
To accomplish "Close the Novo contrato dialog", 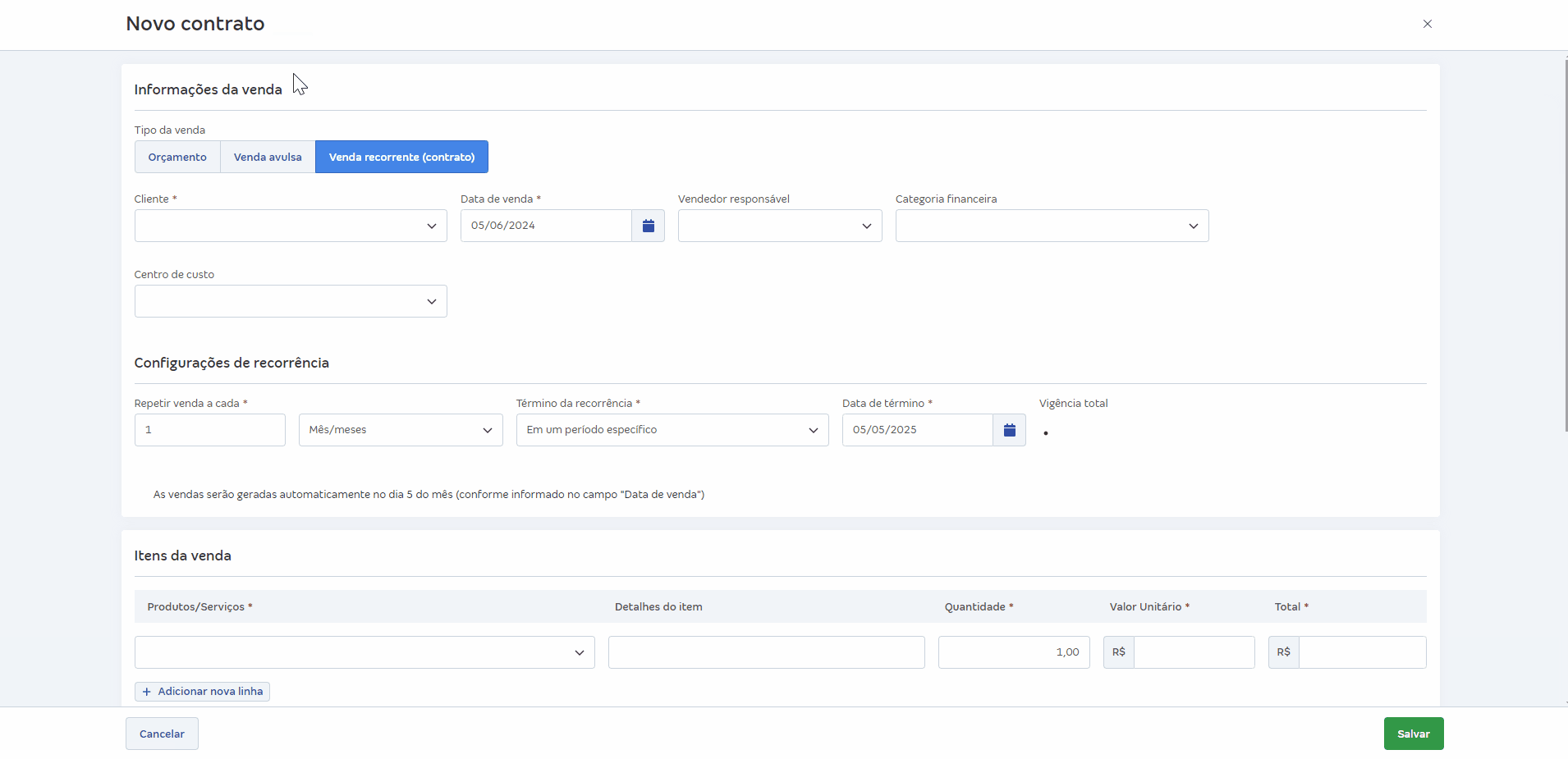I will 1427,24.
